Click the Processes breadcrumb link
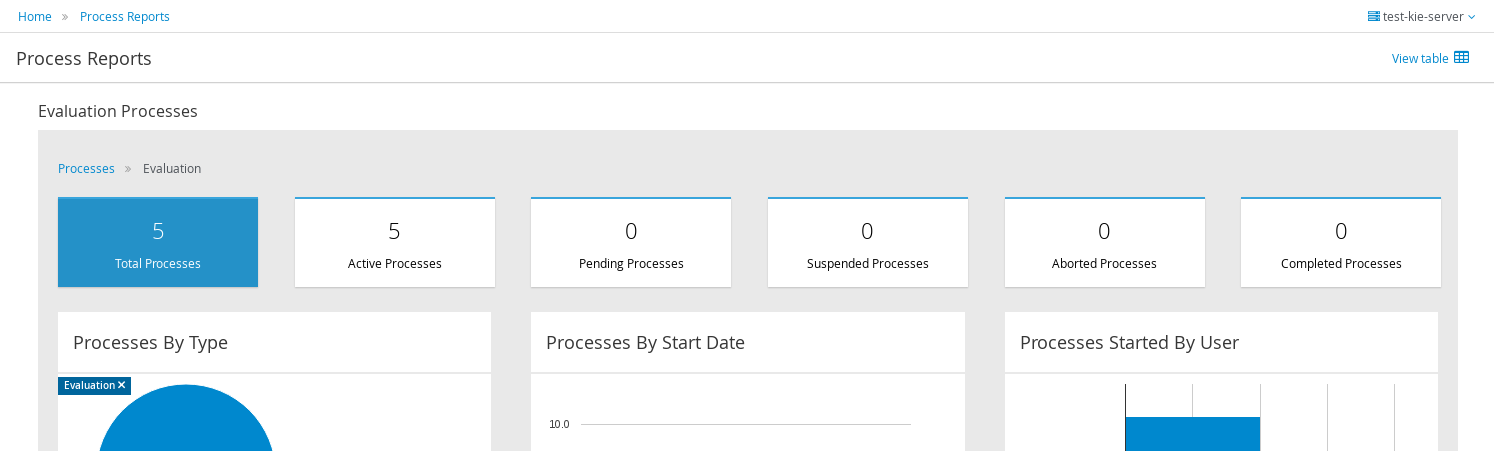Screen dimensions: 1494x451 click(86, 169)
